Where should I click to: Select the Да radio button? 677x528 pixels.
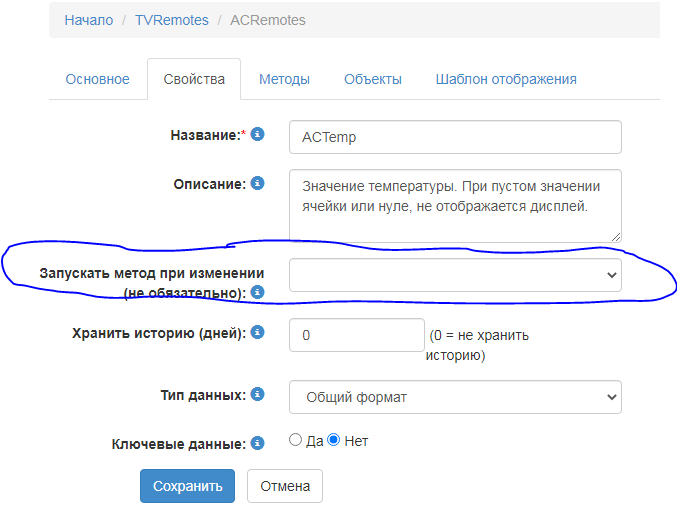pyautogui.click(x=295, y=440)
